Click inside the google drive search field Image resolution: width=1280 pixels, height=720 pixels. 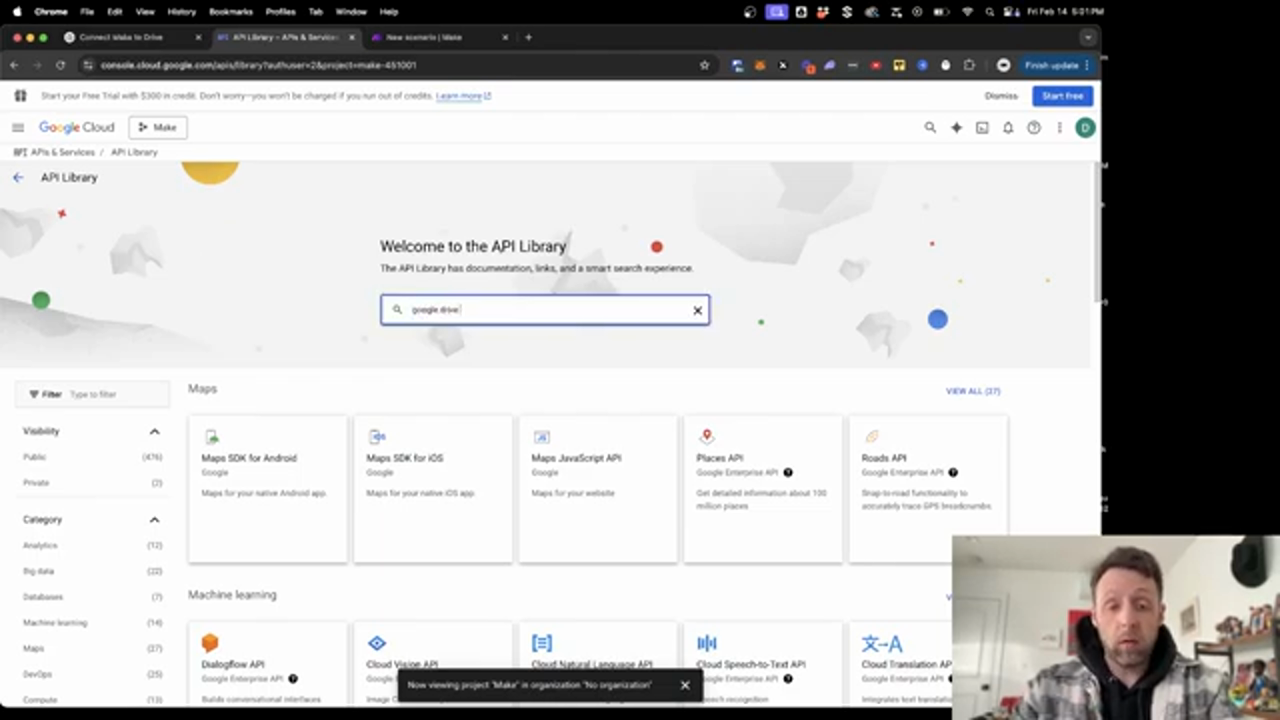pyautogui.click(x=545, y=310)
